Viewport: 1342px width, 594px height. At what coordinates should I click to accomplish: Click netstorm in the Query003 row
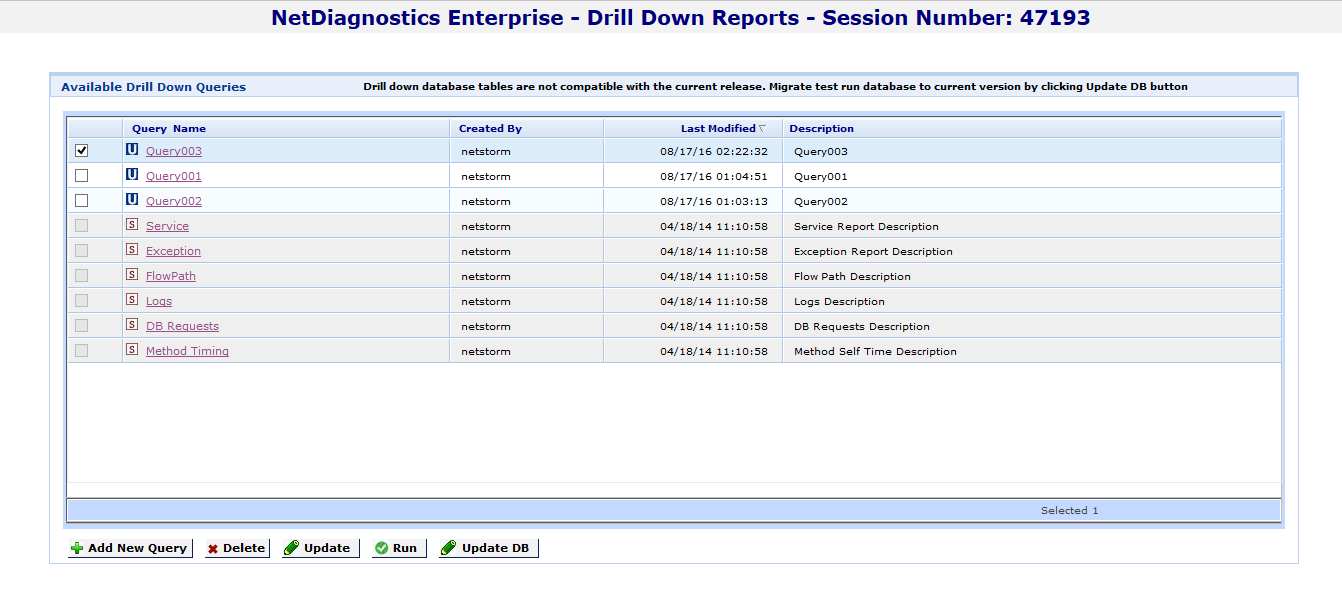tap(486, 151)
